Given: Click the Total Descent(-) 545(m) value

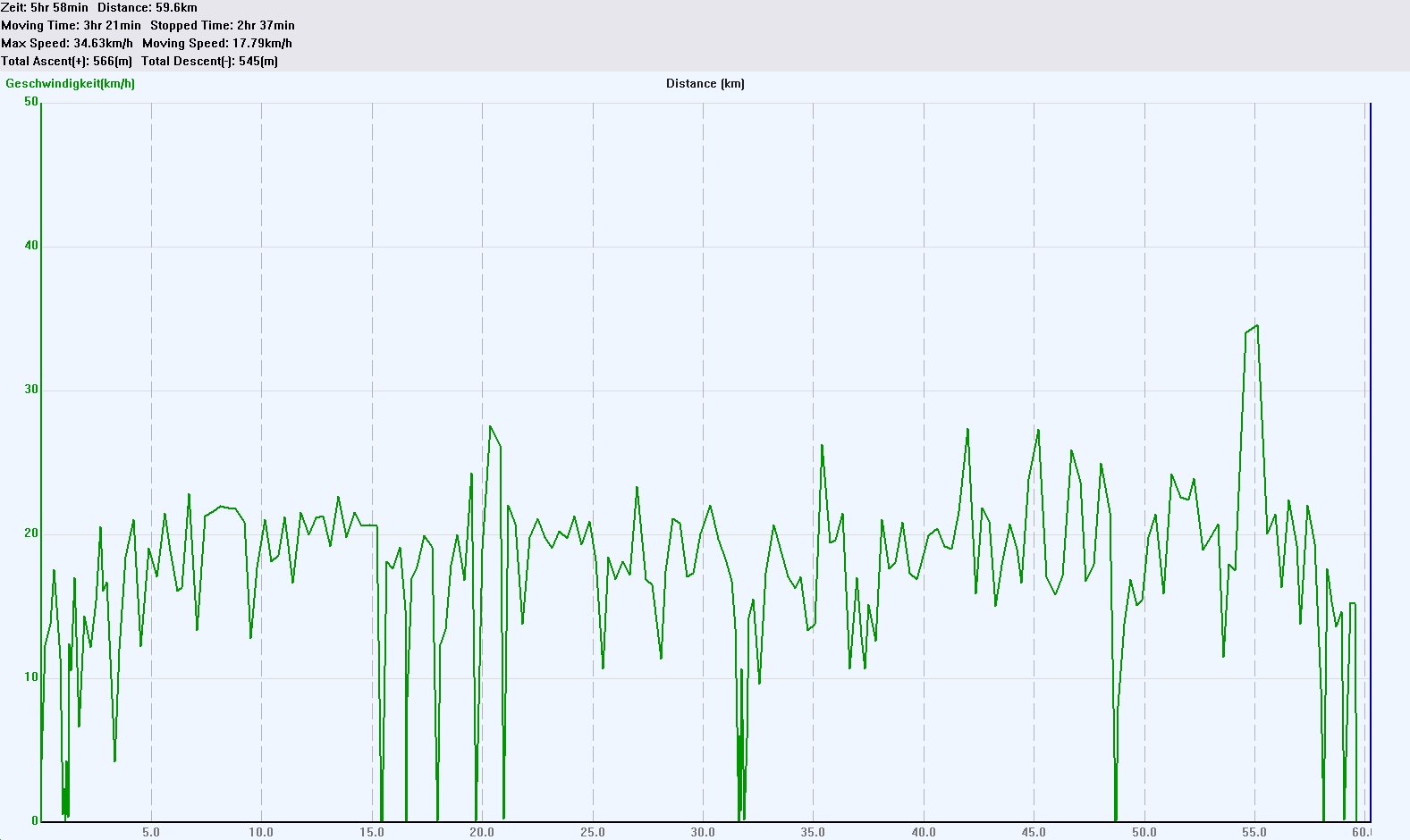Looking at the screenshot, I should coord(209,61).
